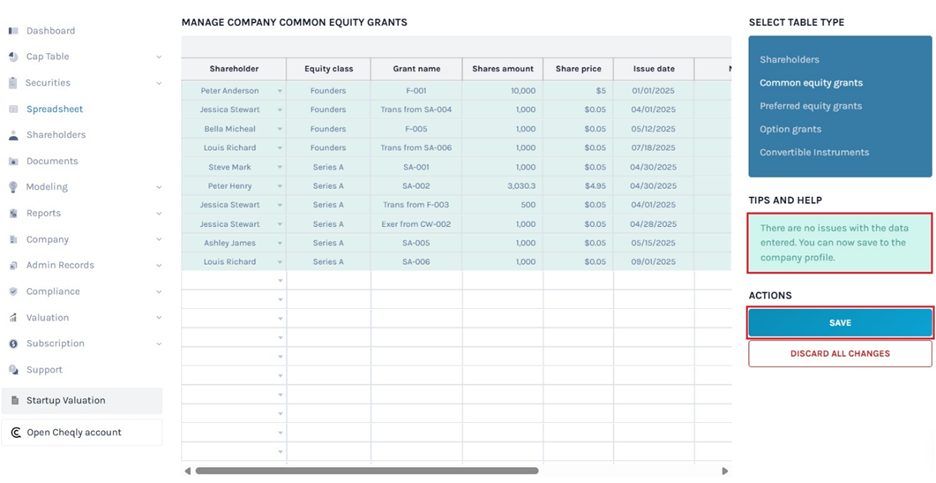This screenshot has width=936, height=483.
Task: Click the F-001 grant name cell
Action: (x=415, y=91)
